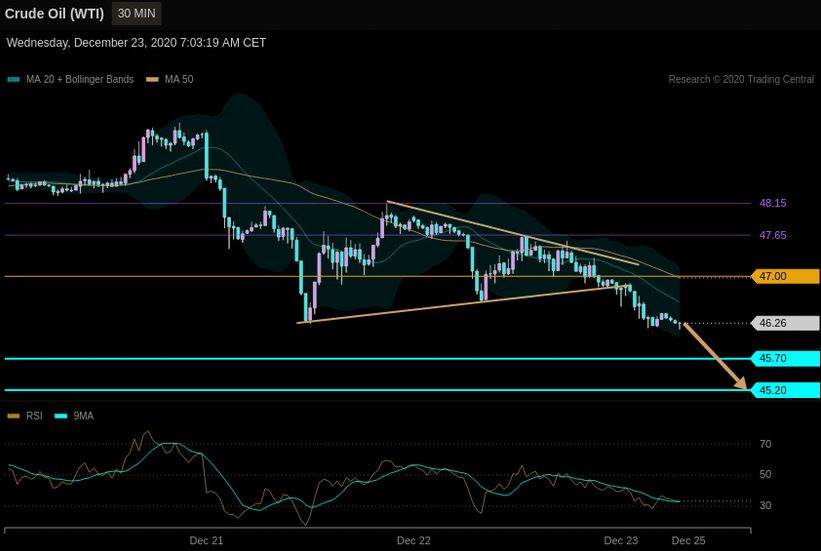
Task: Click the RSI 50 axis label
Action: coord(765,475)
